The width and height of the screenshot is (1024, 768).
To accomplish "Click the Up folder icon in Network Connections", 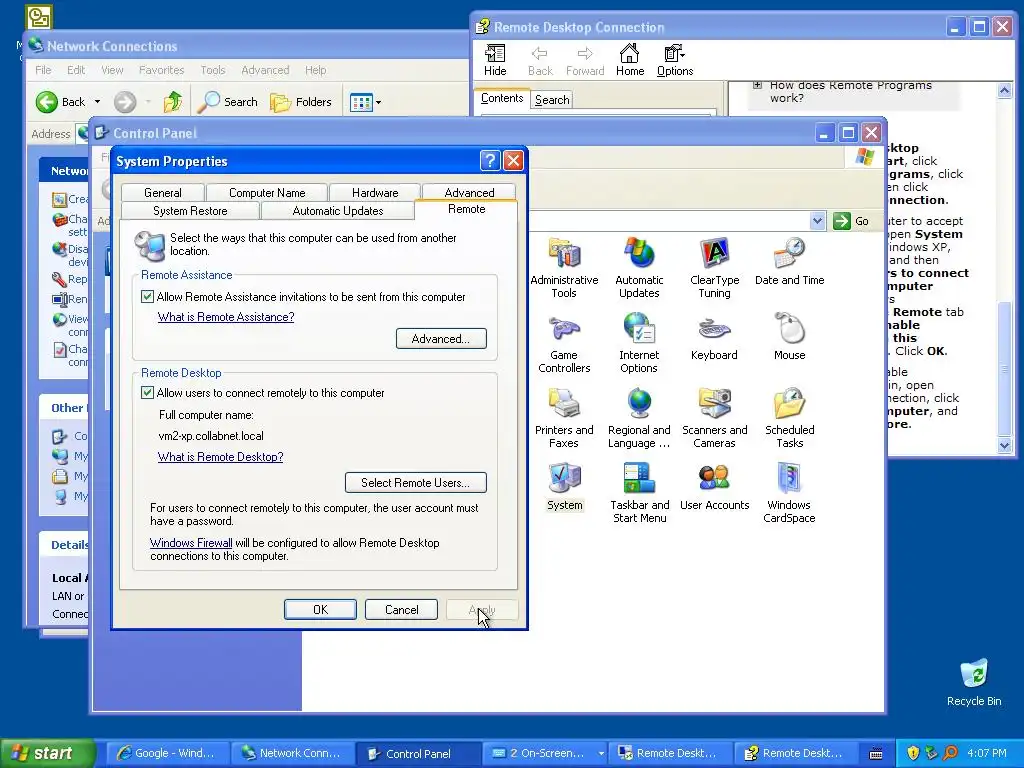I will pyautogui.click(x=172, y=102).
